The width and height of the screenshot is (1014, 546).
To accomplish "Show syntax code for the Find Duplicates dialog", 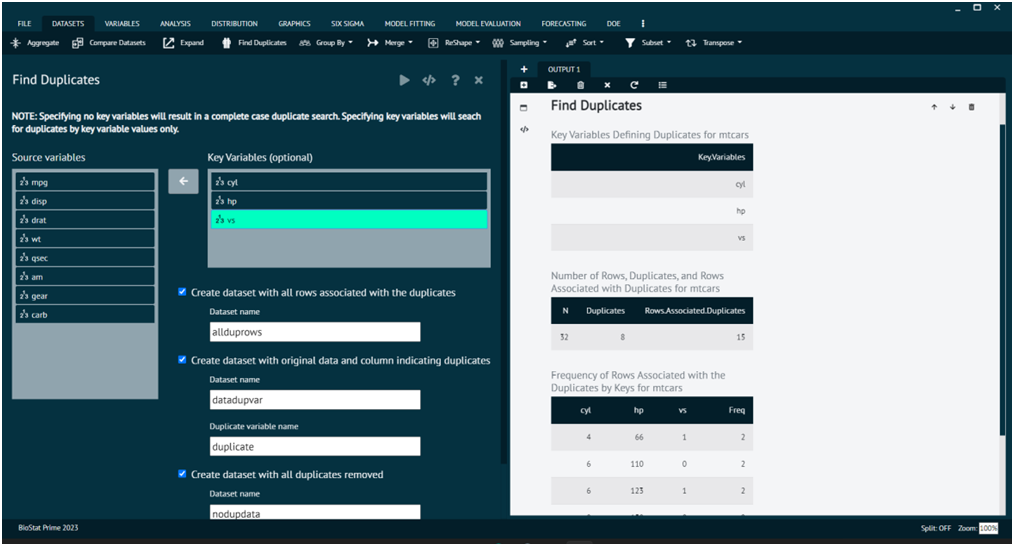I will point(429,80).
